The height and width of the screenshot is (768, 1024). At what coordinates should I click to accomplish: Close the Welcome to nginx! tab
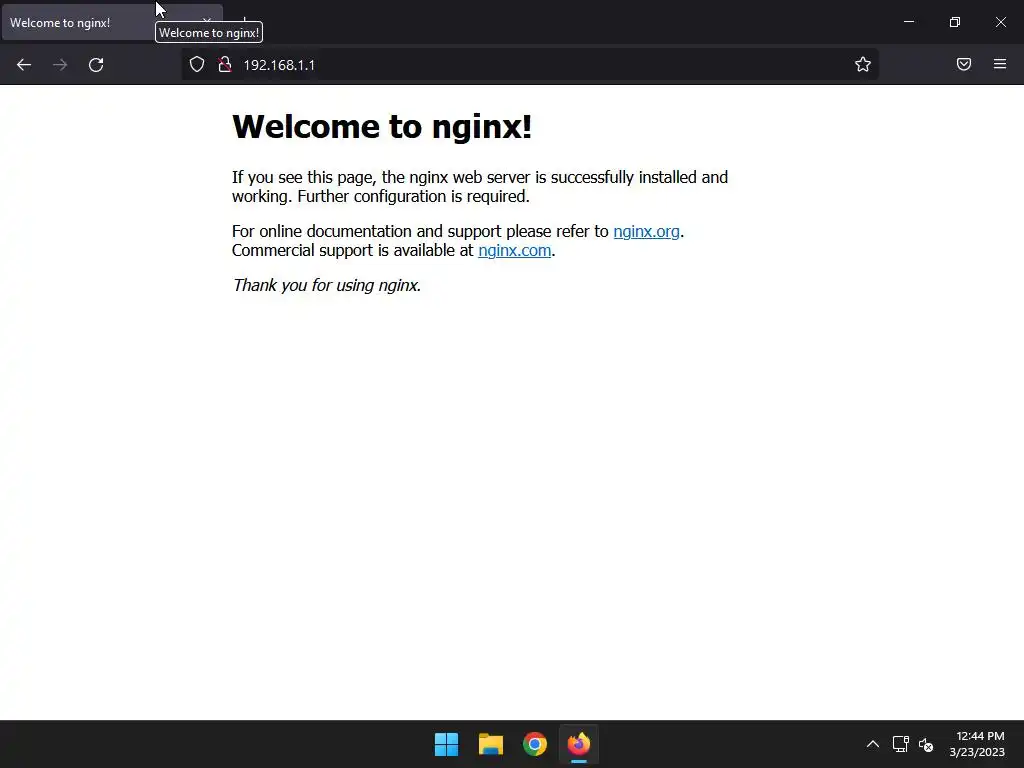(x=207, y=22)
